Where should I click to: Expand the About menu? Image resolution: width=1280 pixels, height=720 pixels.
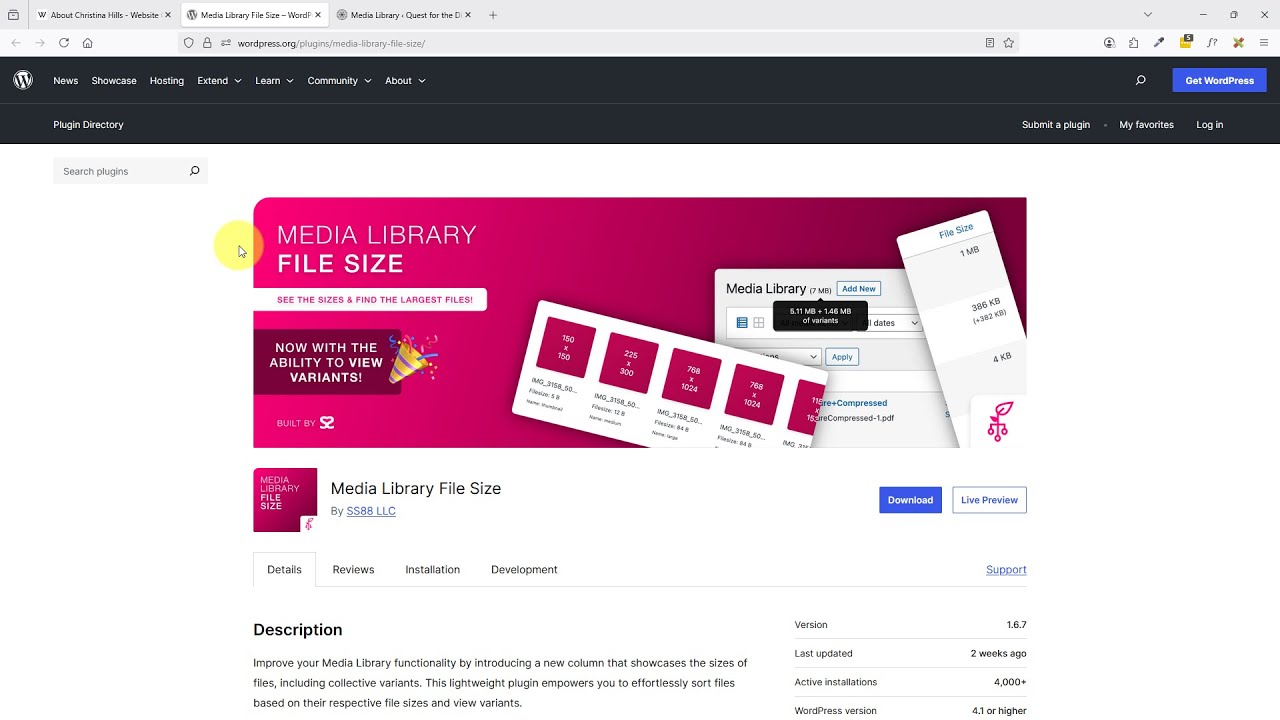click(405, 80)
